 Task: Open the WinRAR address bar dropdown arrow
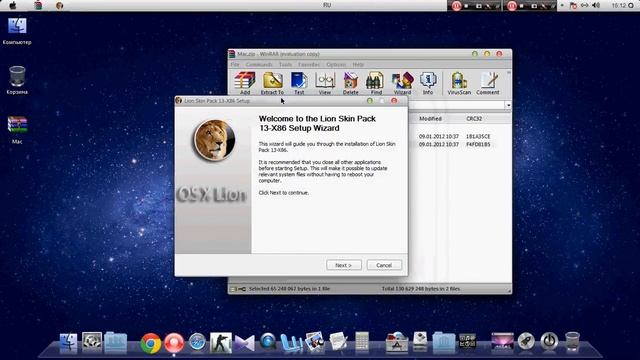click(508, 105)
